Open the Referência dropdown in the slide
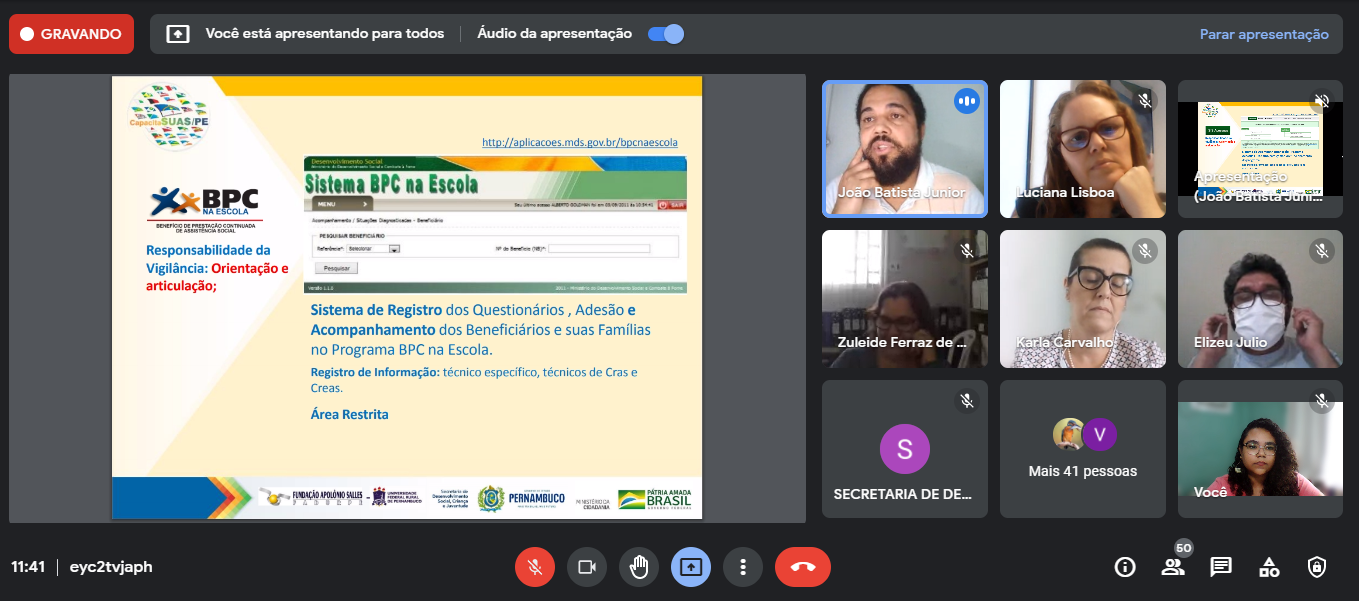This screenshot has height=601, width=1359. click(394, 249)
